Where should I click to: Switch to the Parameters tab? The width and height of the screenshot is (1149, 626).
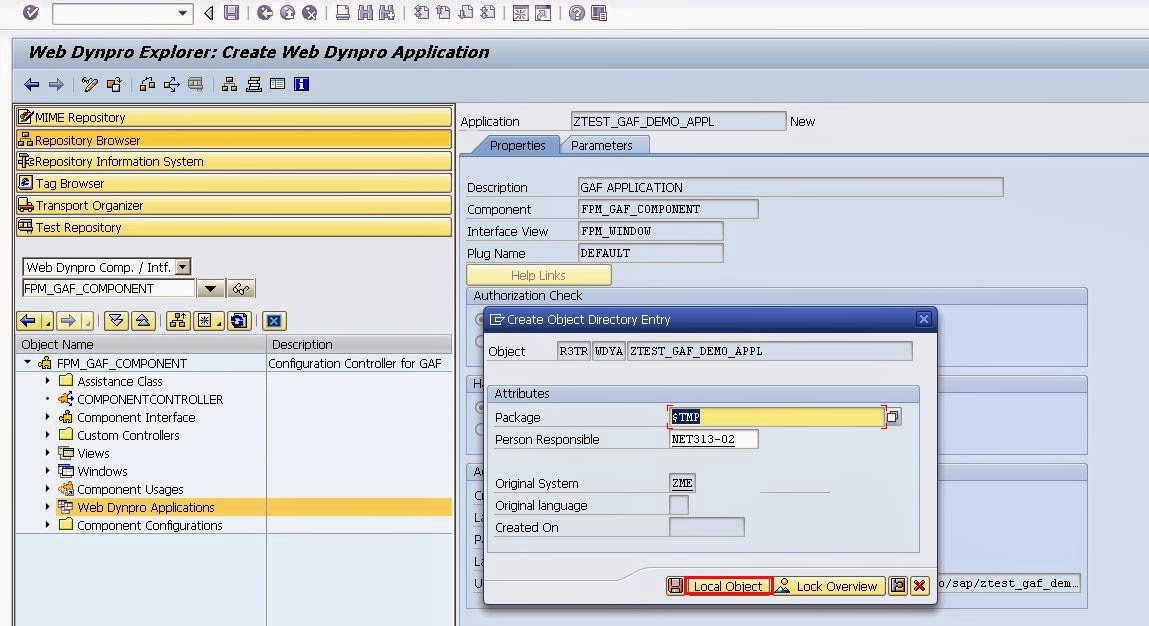601,145
